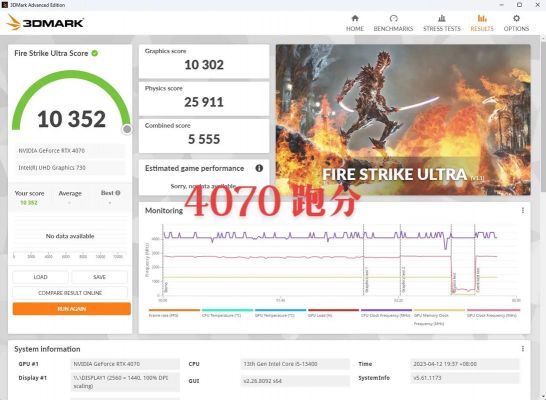Click the Options gear icon
Image resolution: width=546 pixels, height=400 pixels.
516,18
